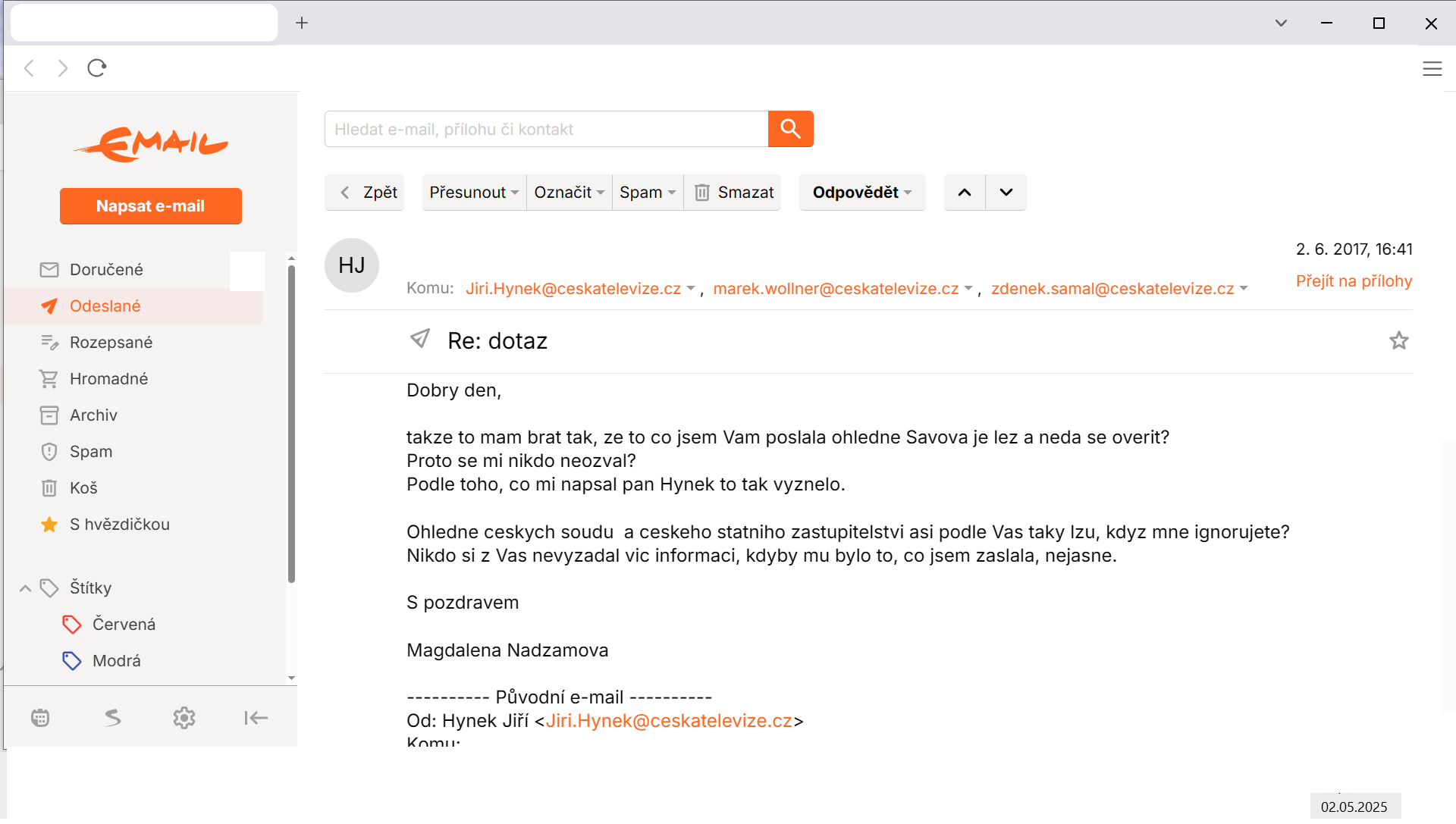Click the browser forward arrow
The height and width of the screenshot is (824, 1456).
tap(63, 68)
